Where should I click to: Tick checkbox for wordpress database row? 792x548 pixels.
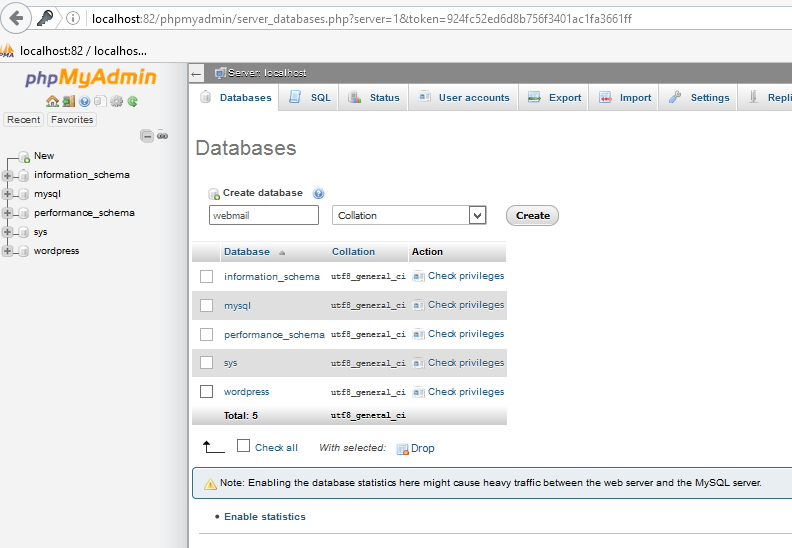[x=206, y=391]
